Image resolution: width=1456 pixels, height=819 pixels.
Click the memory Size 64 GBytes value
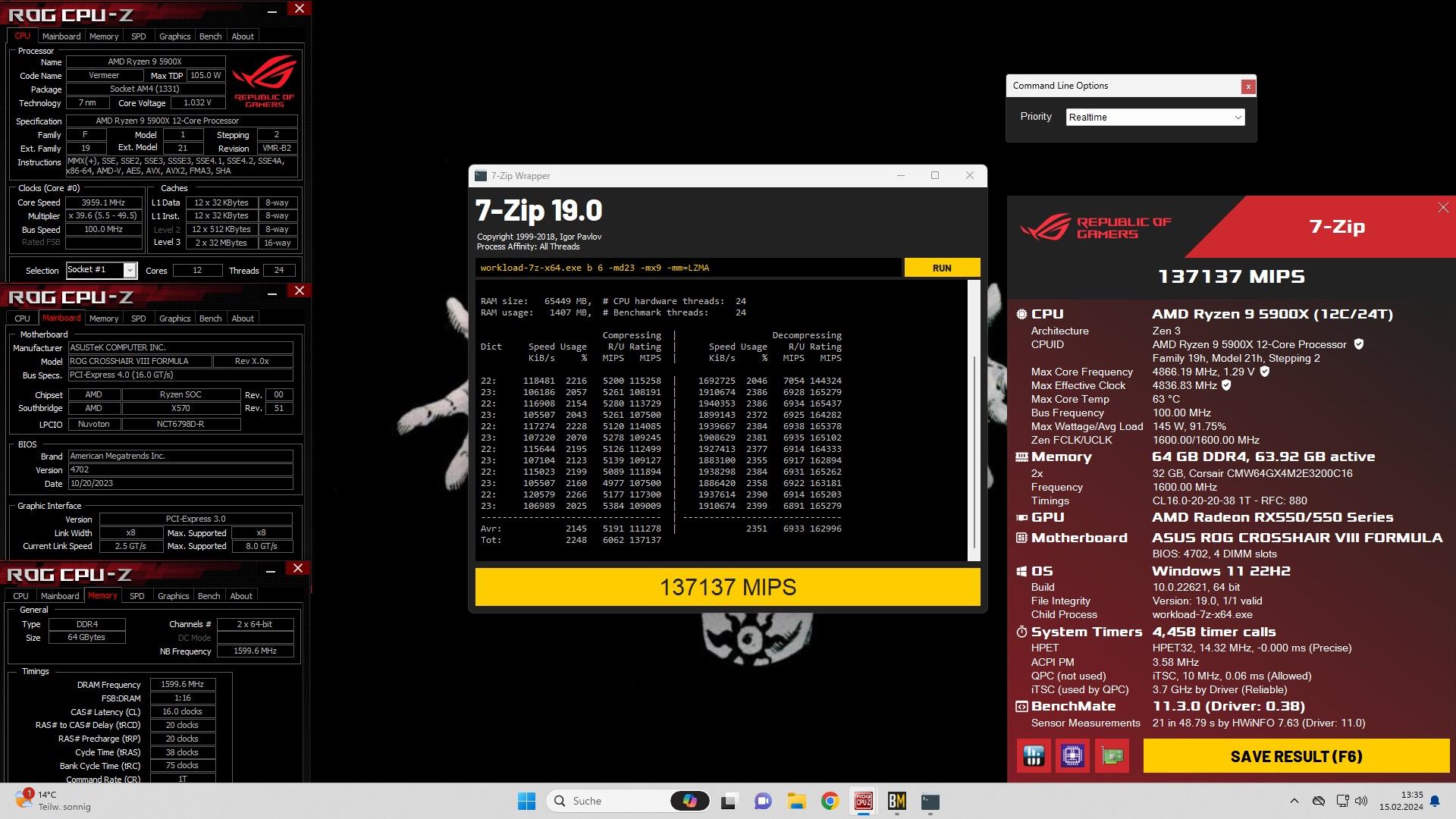tap(86, 637)
